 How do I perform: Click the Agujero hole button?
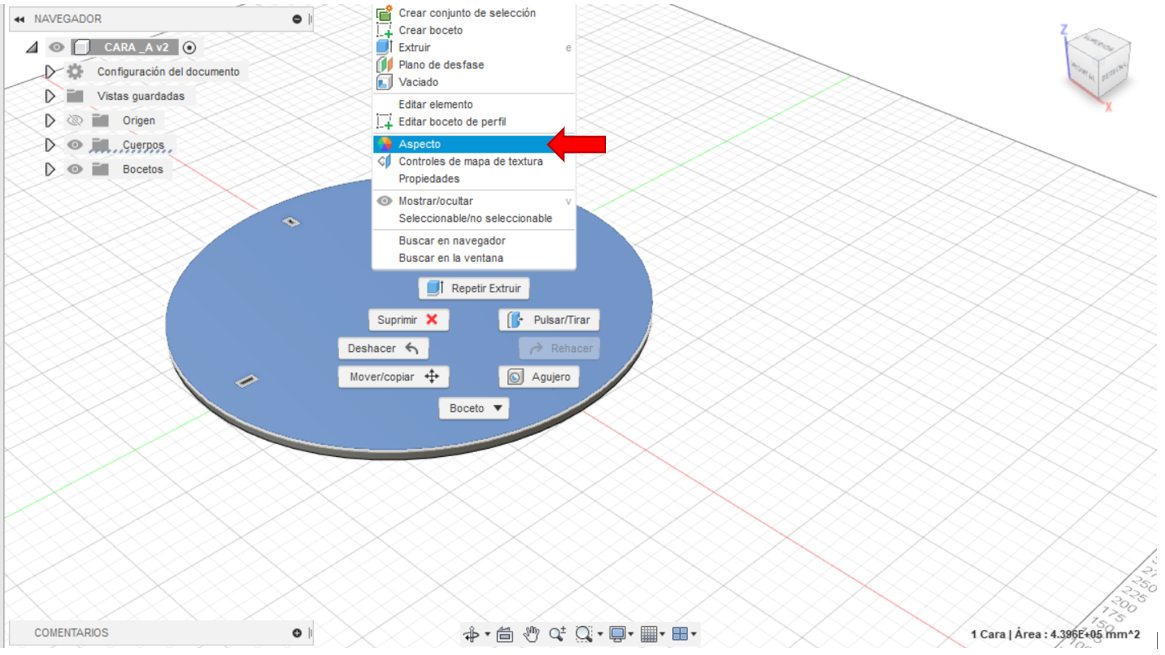[x=539, y=377]
